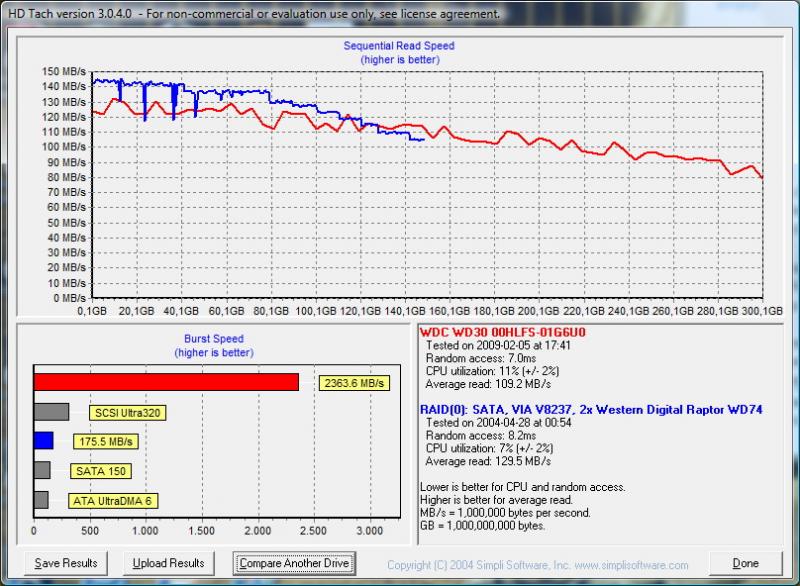Open the www.simplisoftware.com copyright link
This screenshot has height=586, width=800.
click(631, 565)
